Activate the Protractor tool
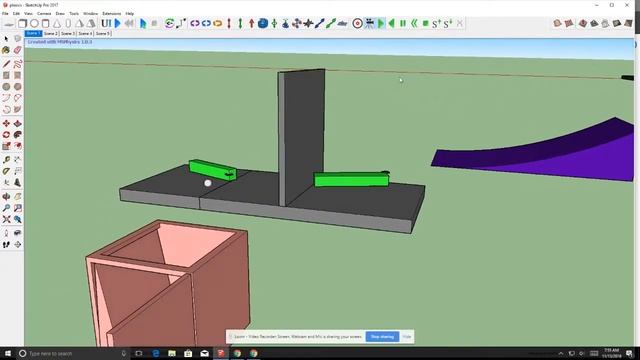Viewport: 640px width, 360px height. pos(6,171)
